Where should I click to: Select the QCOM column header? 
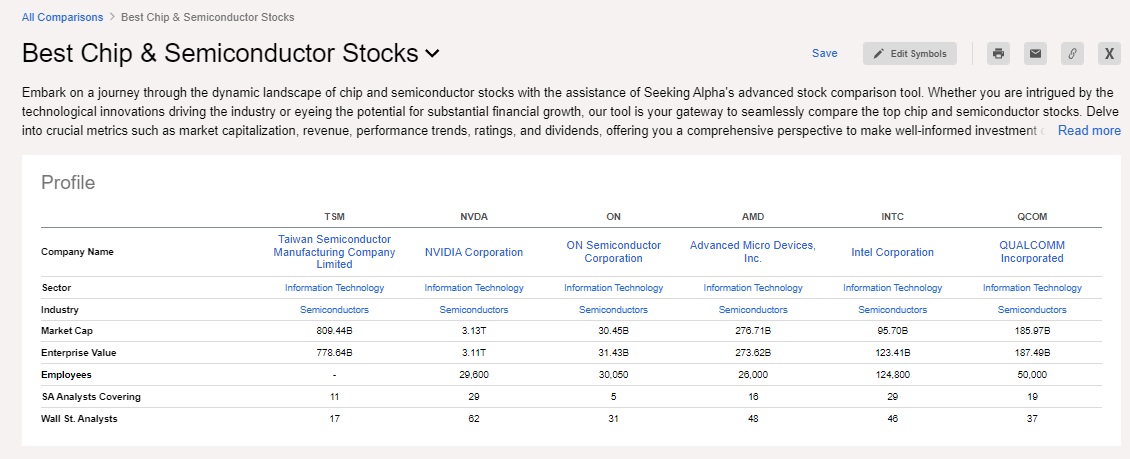pyautogui.click(x=1032, y=216)
